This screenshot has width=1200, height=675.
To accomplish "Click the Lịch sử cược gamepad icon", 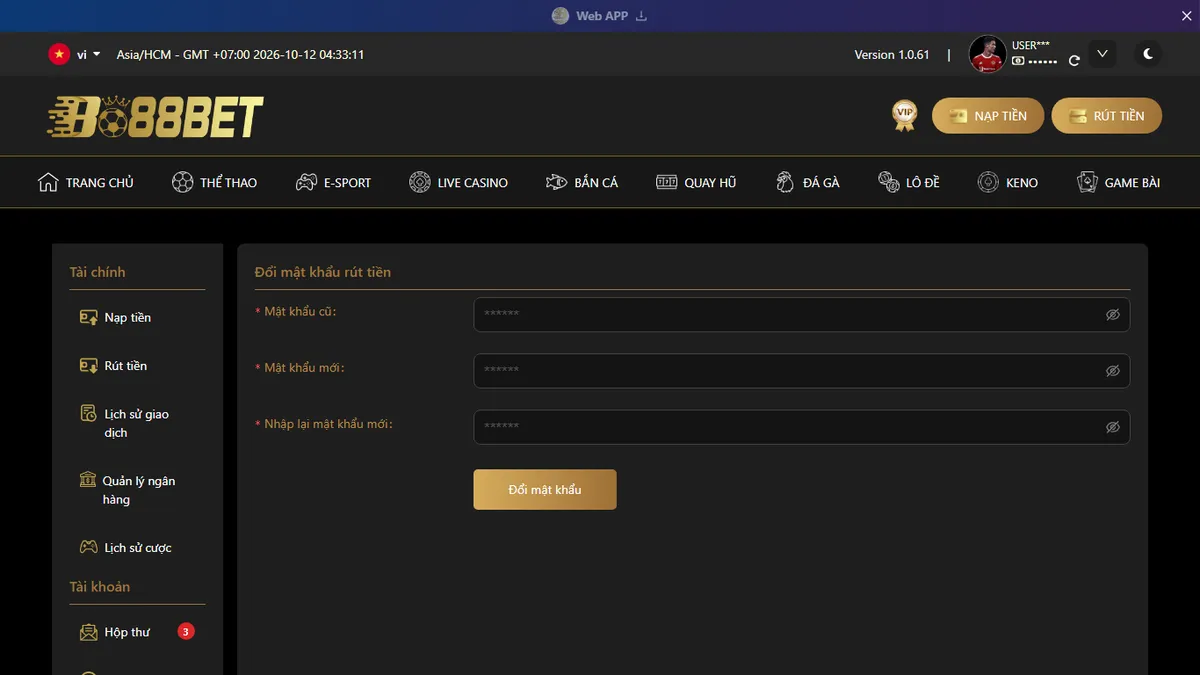I will coord(88,548).
